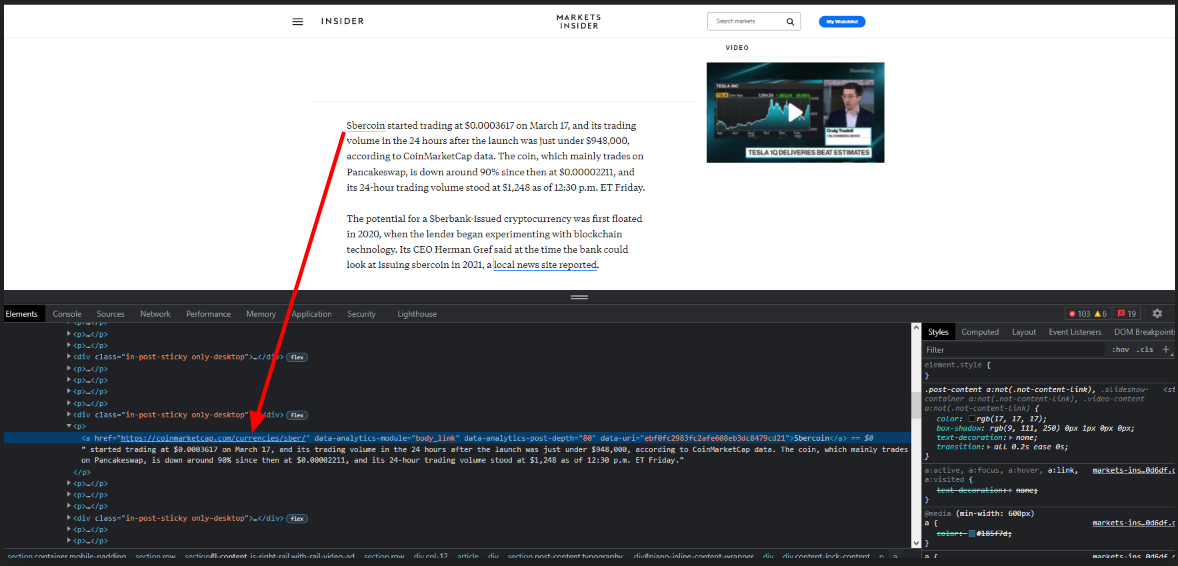Click the My Watchlist button

[x=841, y=22]
